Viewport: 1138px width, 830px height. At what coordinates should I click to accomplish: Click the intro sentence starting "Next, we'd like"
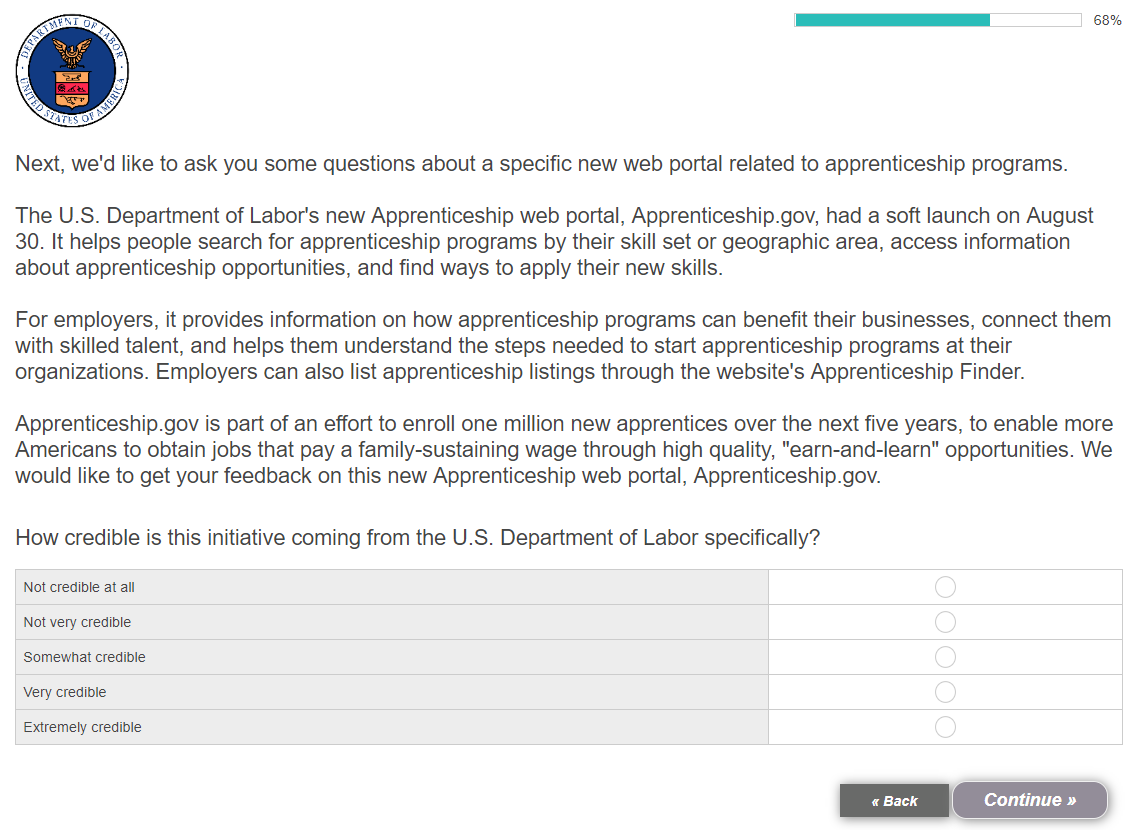pos(541,164)
